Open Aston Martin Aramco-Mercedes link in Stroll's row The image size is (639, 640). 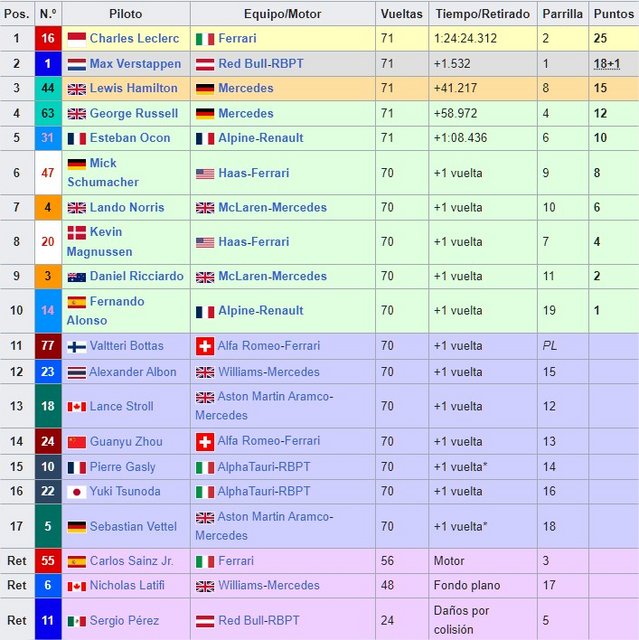coord(264,406)
